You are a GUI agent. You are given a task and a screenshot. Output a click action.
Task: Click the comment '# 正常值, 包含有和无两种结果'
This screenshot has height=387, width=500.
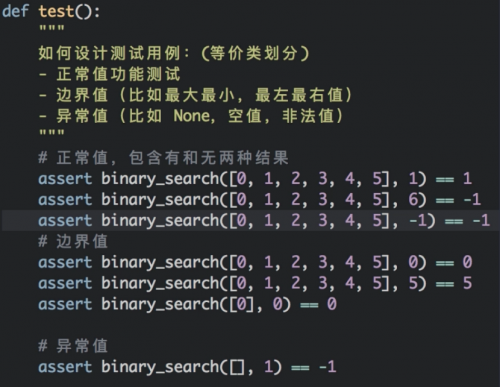point(163,158)
